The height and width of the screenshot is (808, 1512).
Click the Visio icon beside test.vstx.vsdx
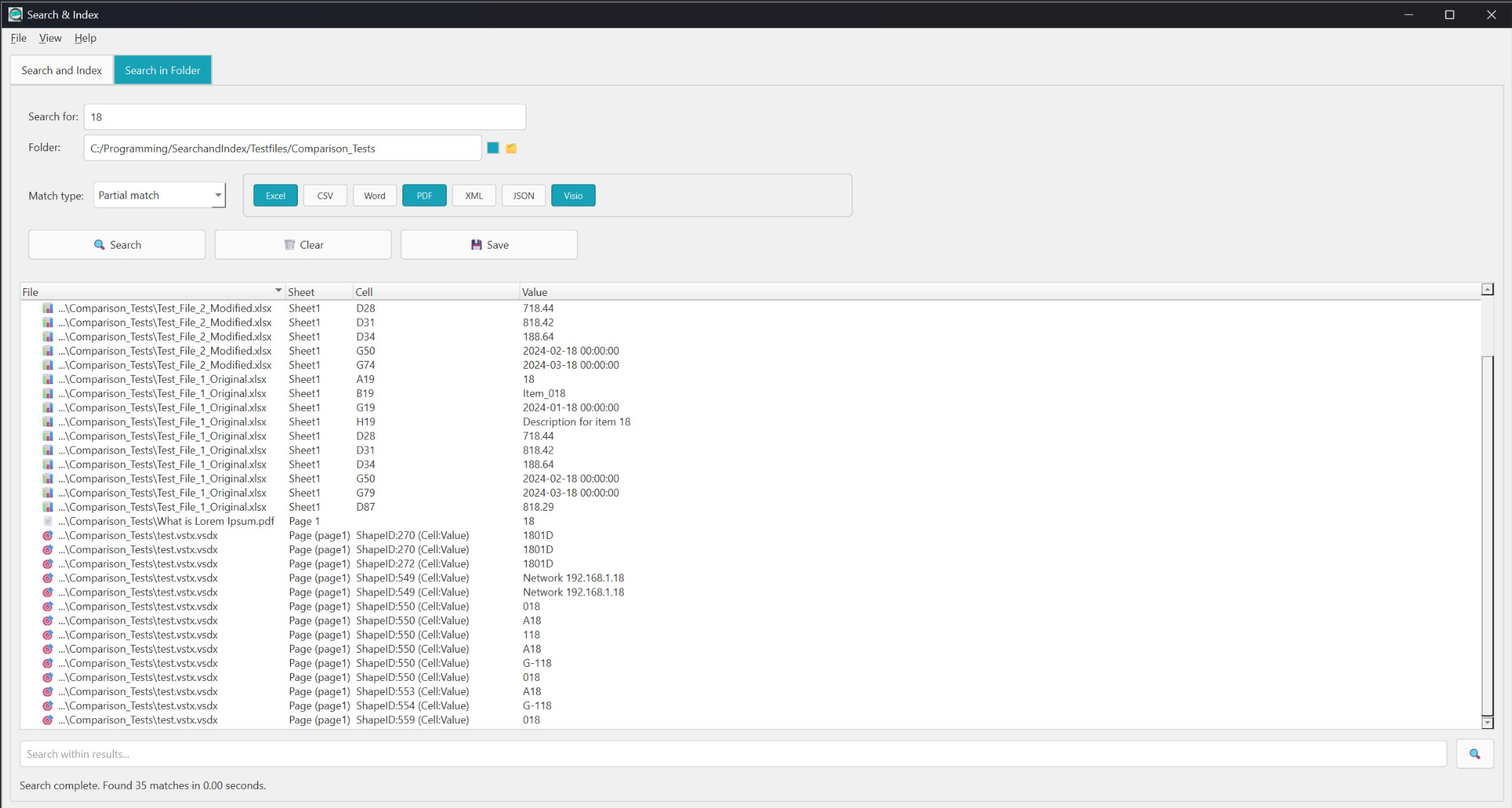point(47,535)
